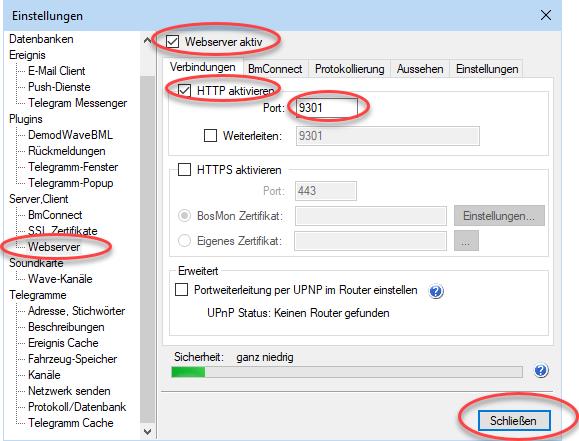Open Telegram Messenger settings entry
The width and height of the screenshot is (579, 441).
78,103
